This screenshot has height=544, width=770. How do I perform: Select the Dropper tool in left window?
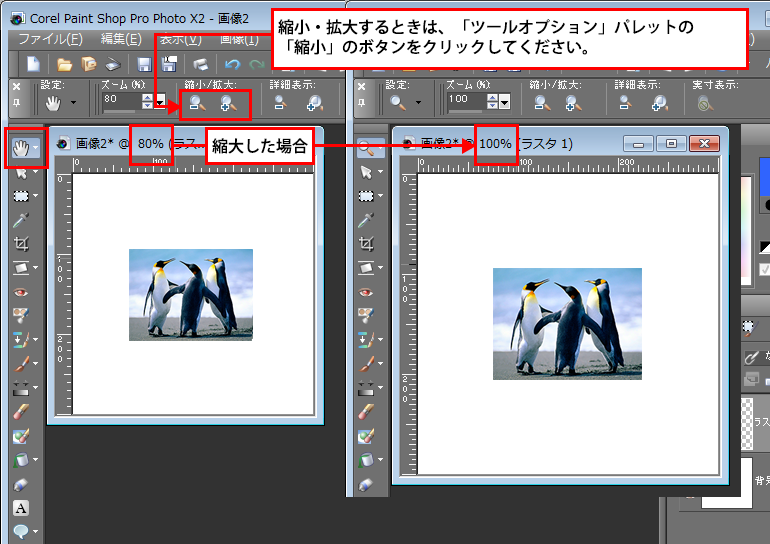(21, 220)
